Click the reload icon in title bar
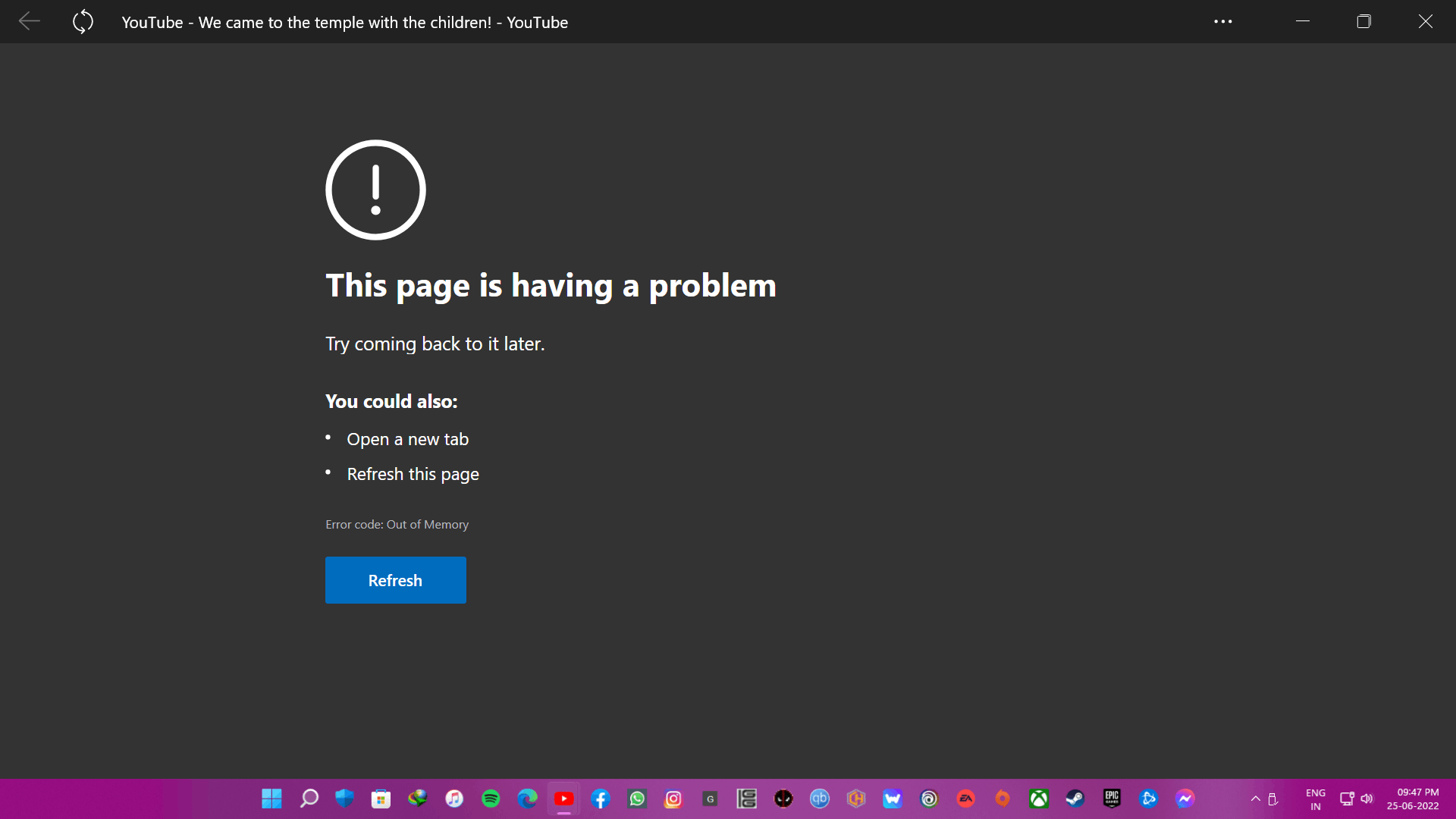 pos(83,21)
